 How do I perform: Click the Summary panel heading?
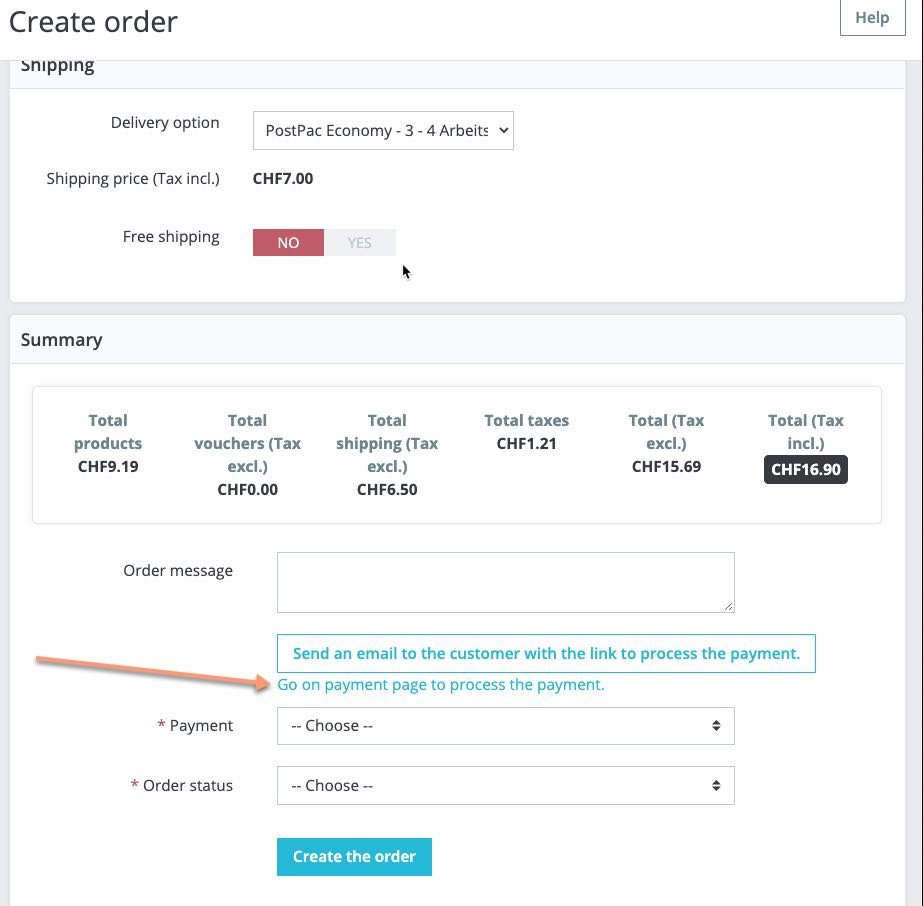pyautogui.click(x=62, y=340)
